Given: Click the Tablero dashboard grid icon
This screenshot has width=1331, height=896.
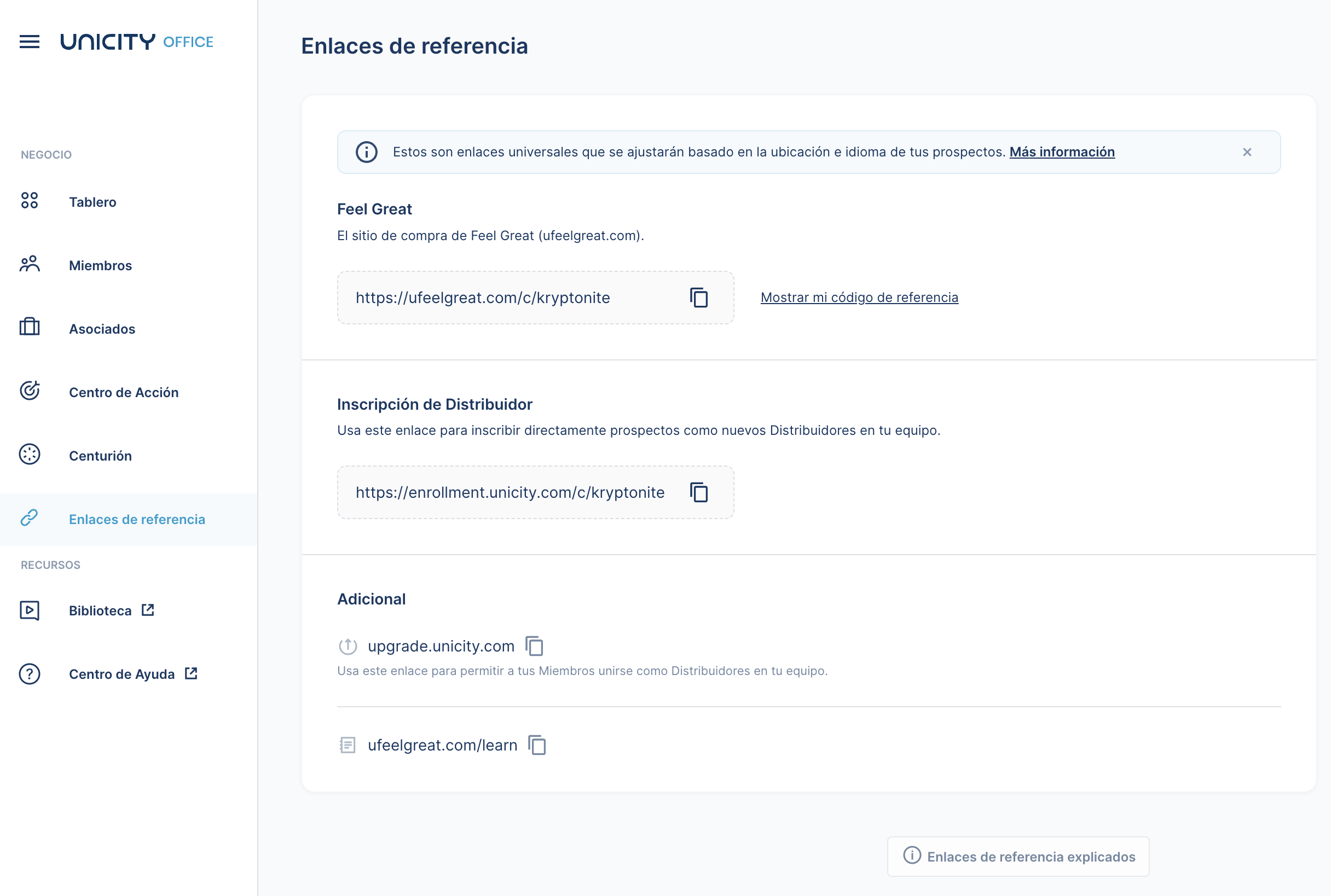Looking at the screenshot, I should point(29,201).
